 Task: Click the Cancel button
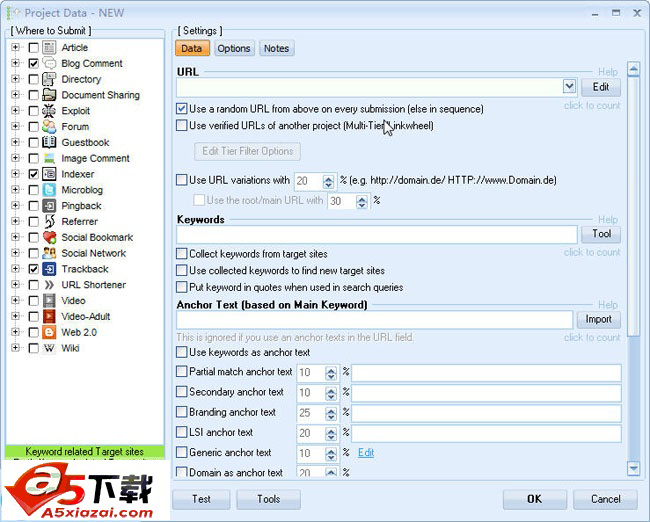pos(605,499)
